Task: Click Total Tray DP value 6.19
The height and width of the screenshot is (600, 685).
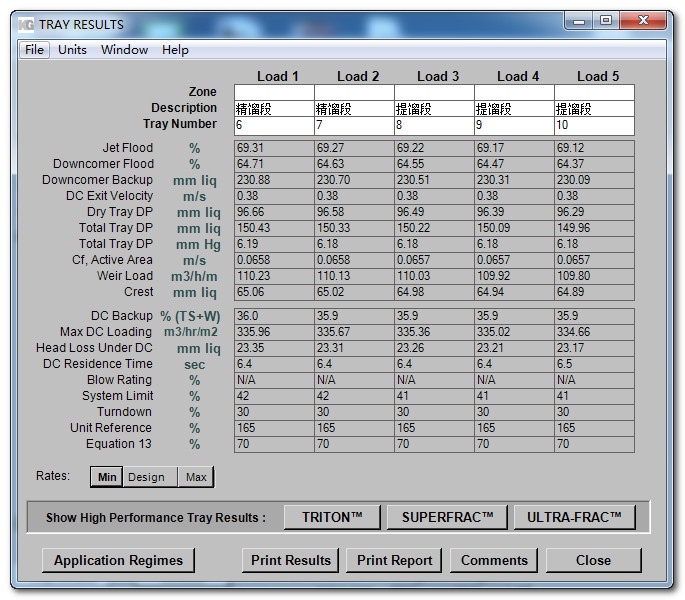Action: click(274, 244)
